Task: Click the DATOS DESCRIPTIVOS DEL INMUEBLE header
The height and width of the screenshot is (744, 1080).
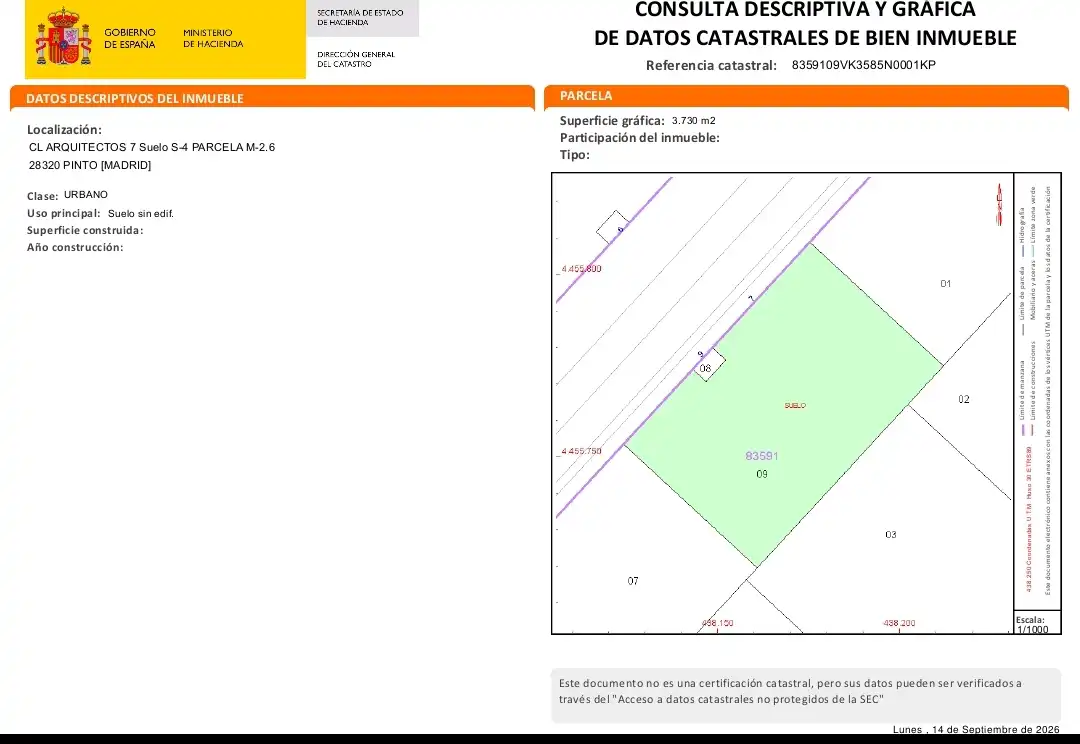Action: (x=135, y=99)
